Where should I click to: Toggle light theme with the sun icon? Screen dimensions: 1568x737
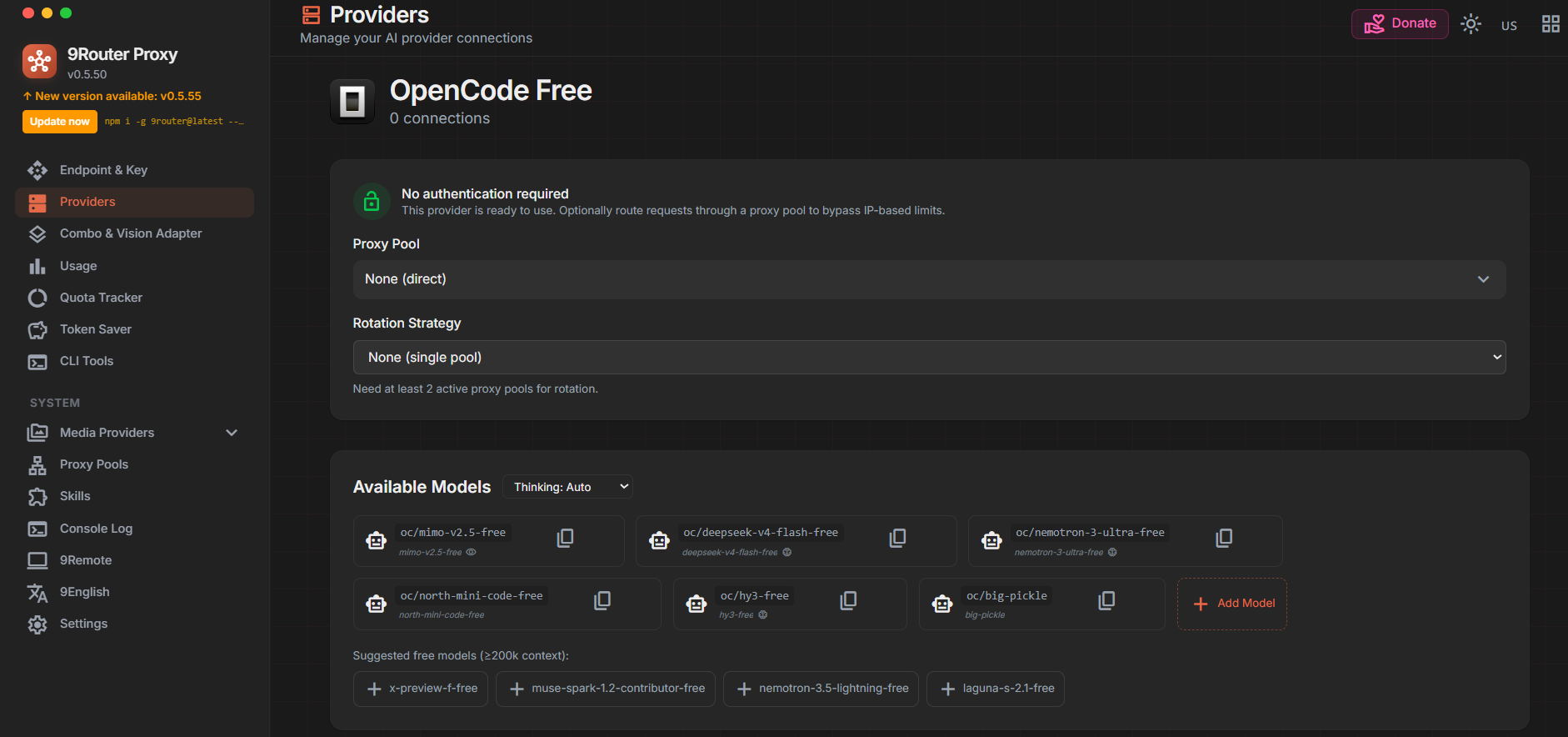click(1471, 24)
